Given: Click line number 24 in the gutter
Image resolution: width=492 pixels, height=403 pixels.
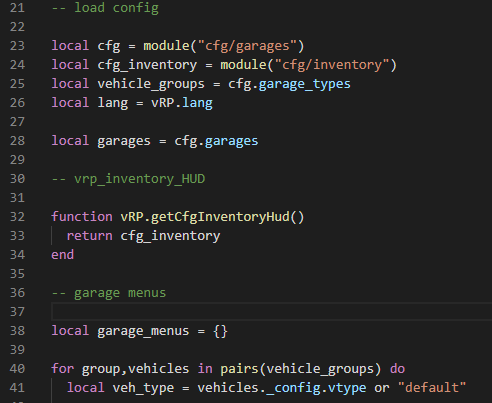Looking at the screenshot, I should [17, 65].
